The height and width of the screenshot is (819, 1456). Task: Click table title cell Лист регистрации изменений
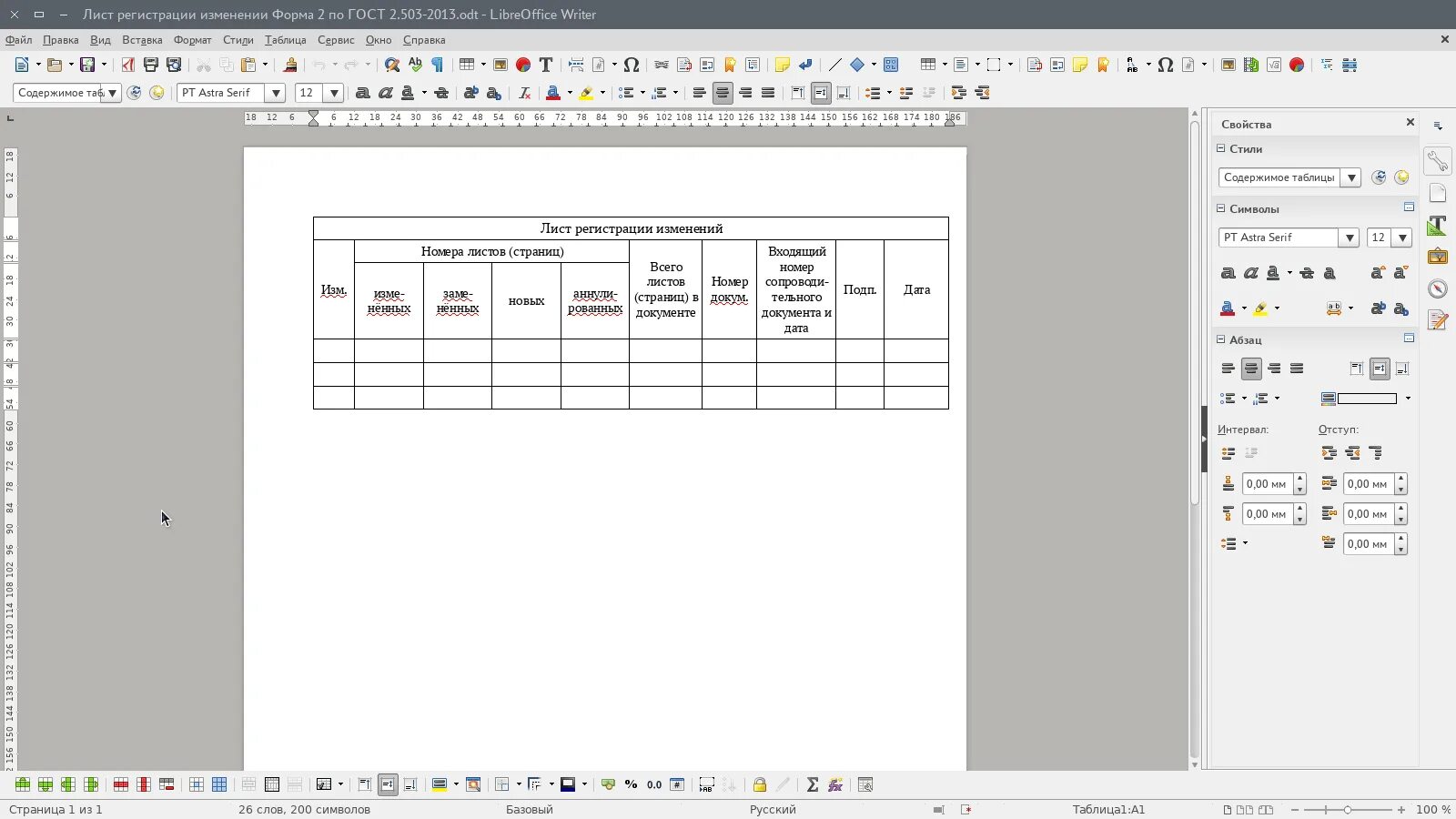coord(631,228)
